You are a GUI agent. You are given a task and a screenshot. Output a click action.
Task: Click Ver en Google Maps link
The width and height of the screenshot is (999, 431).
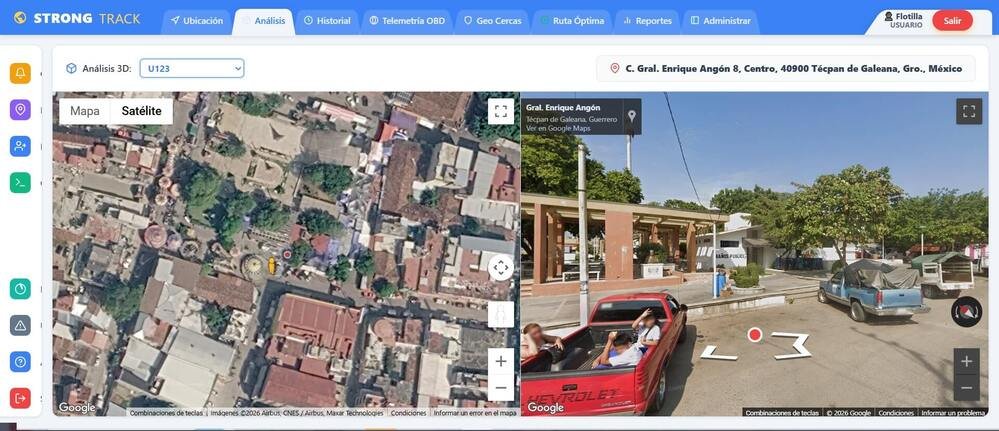coord(558,128)
